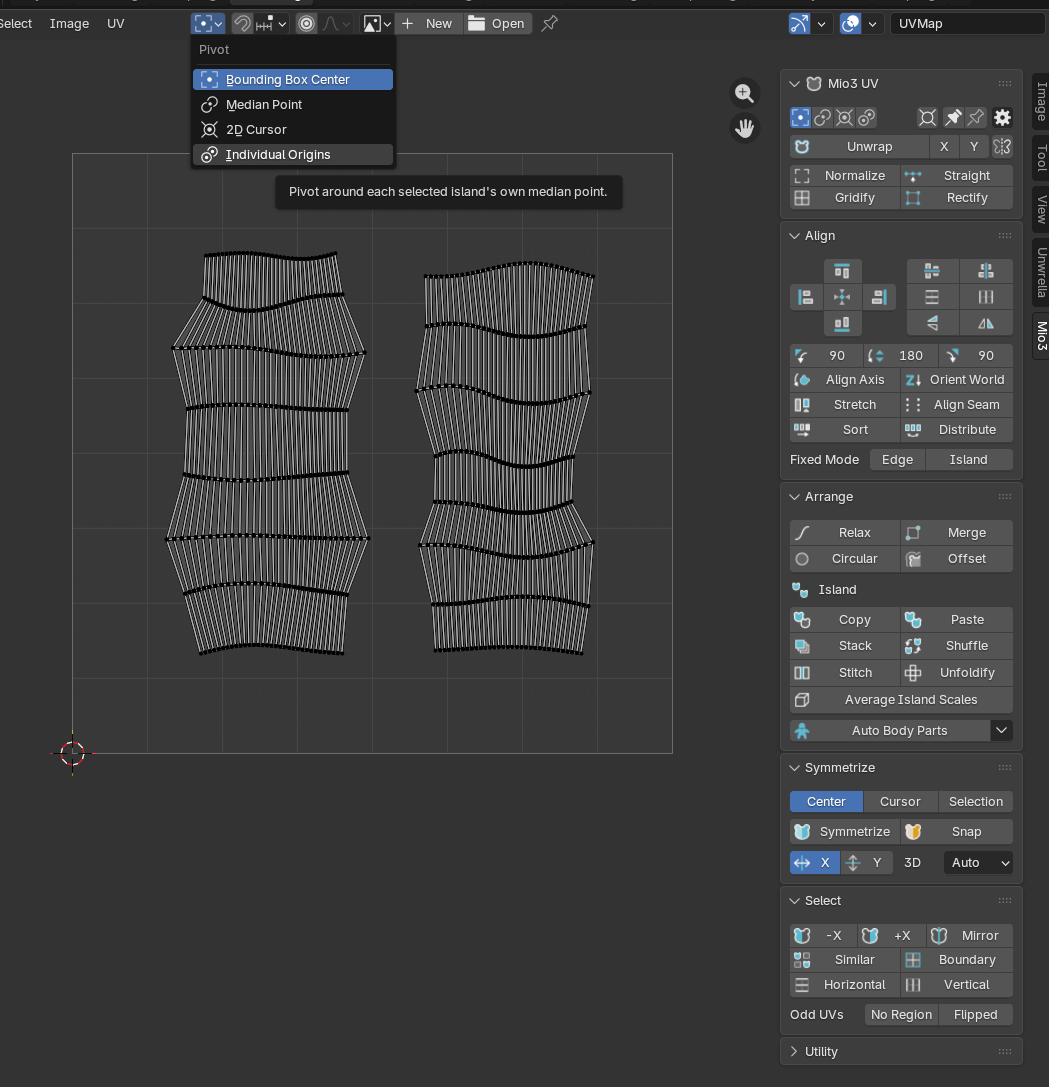Toggle the snap magnet in header
Viewport: 1049px width, 1087px height.
[242, 23]
